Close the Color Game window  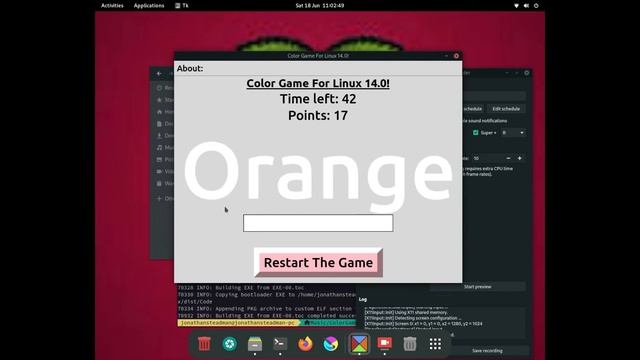[x=456, y=56]
